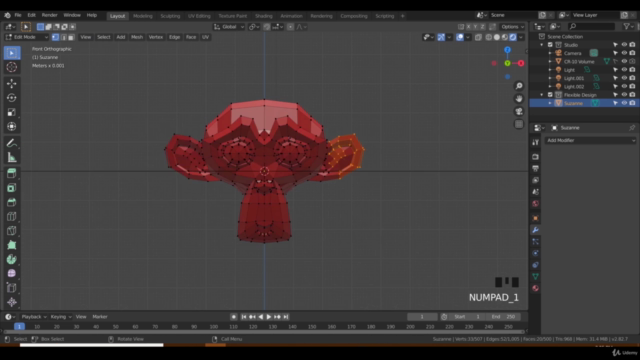Select the Bevel tool
The width and height of the screenshot is (640, 360).
point(12,202)
